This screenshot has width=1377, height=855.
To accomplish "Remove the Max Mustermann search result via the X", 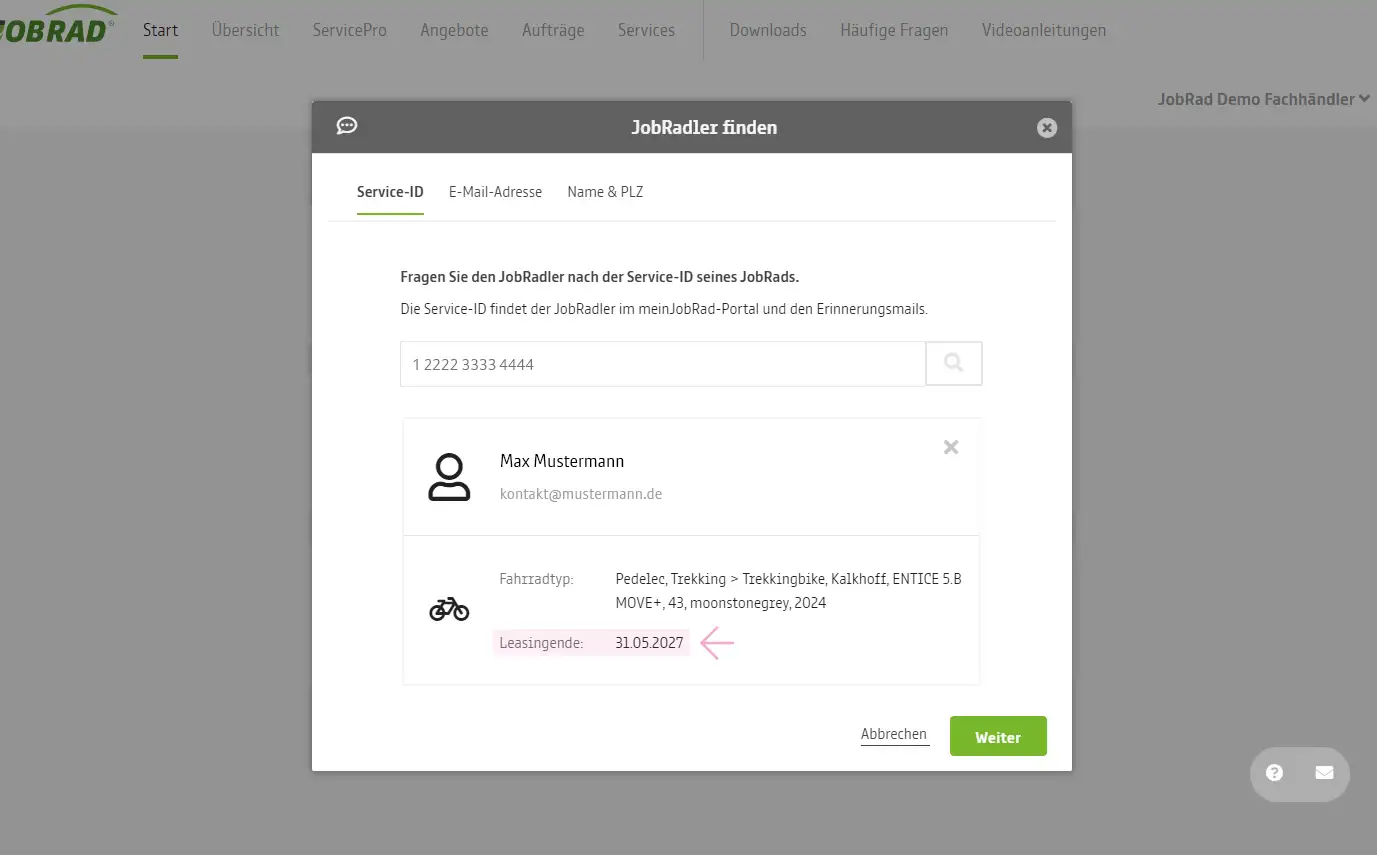I will click(950, 447).
